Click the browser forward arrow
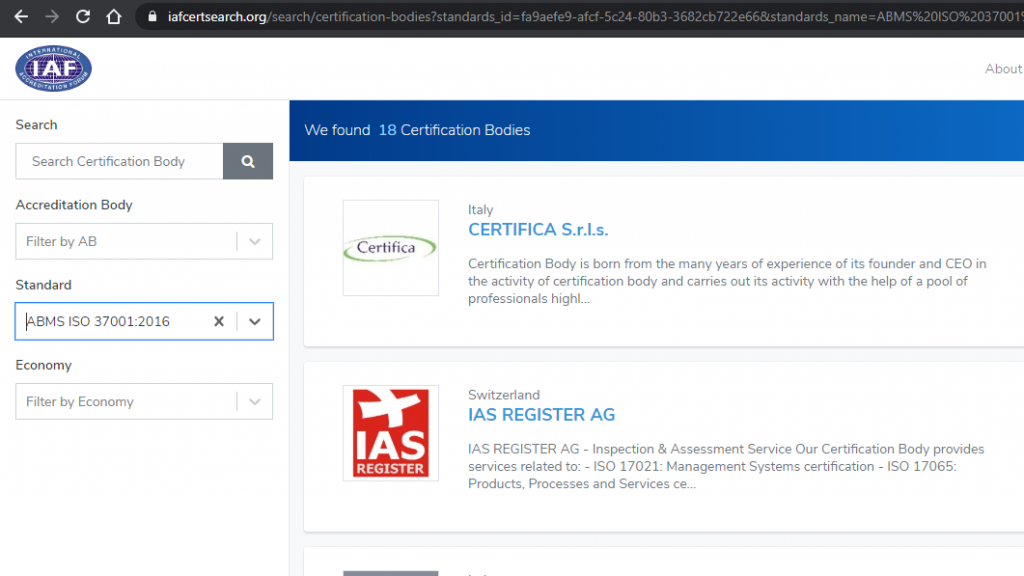Viewport: 1024px width, 576px height. (52, 17)
